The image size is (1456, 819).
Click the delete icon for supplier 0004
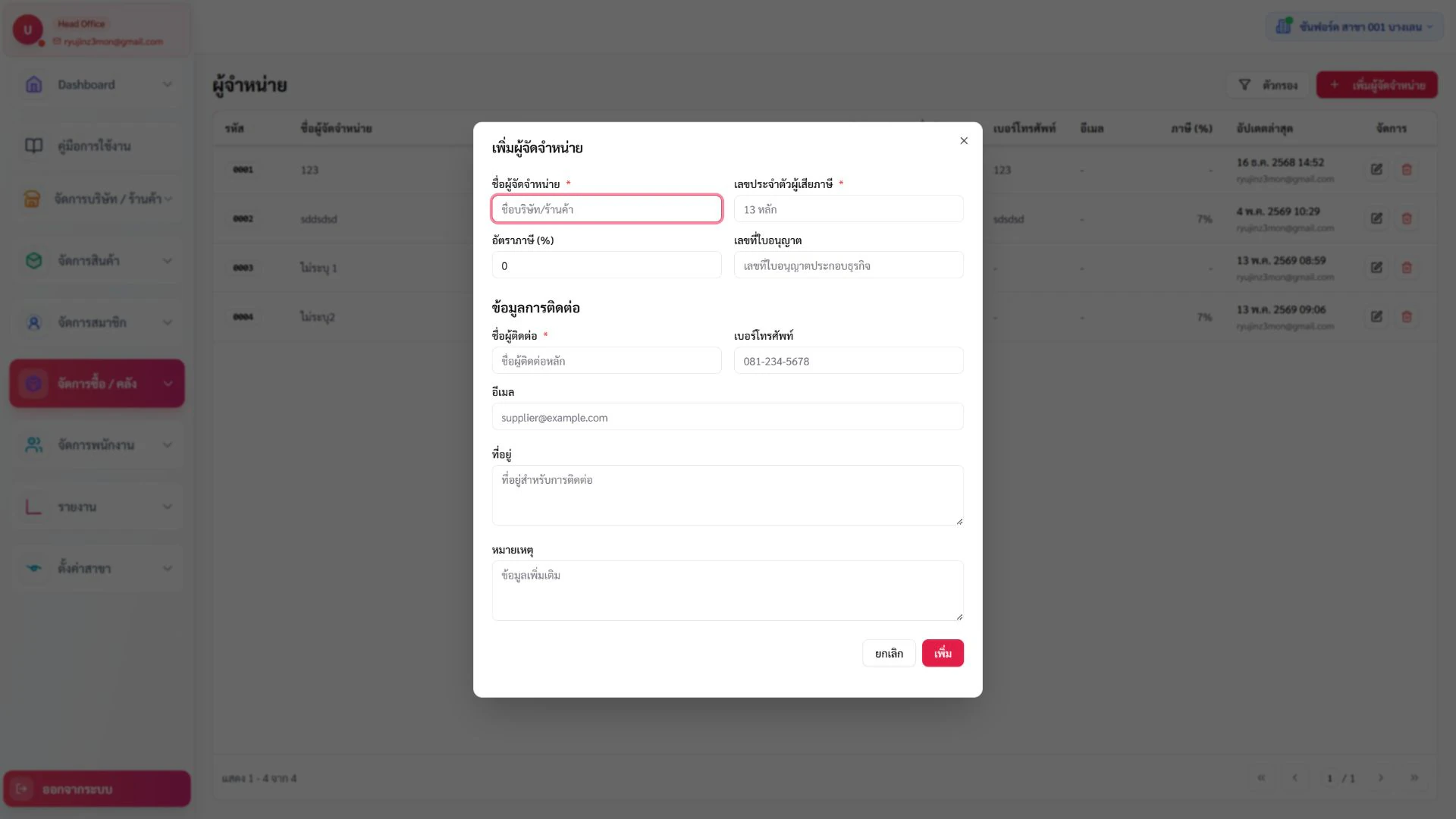(1407, 317)
